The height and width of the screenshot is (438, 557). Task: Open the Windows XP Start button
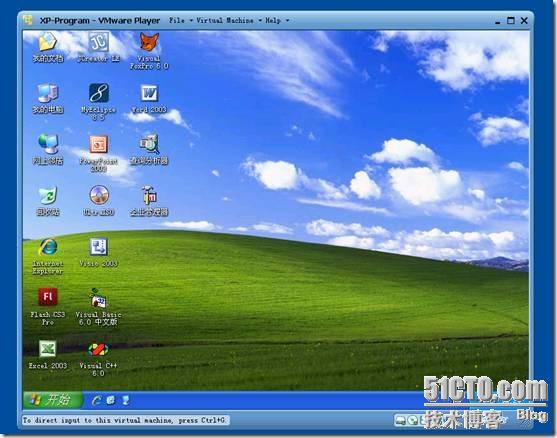[53, 400]
